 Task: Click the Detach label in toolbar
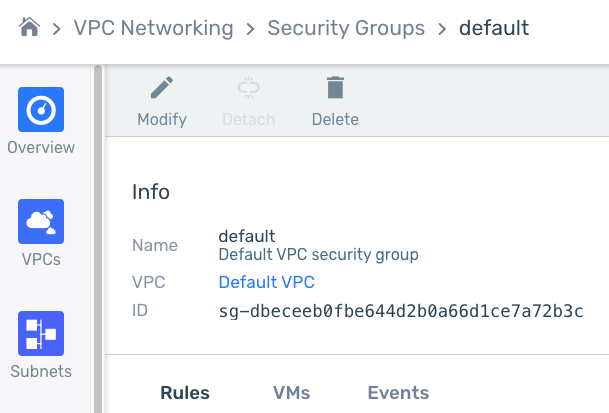pyautogui.click(x=249, y=119)
